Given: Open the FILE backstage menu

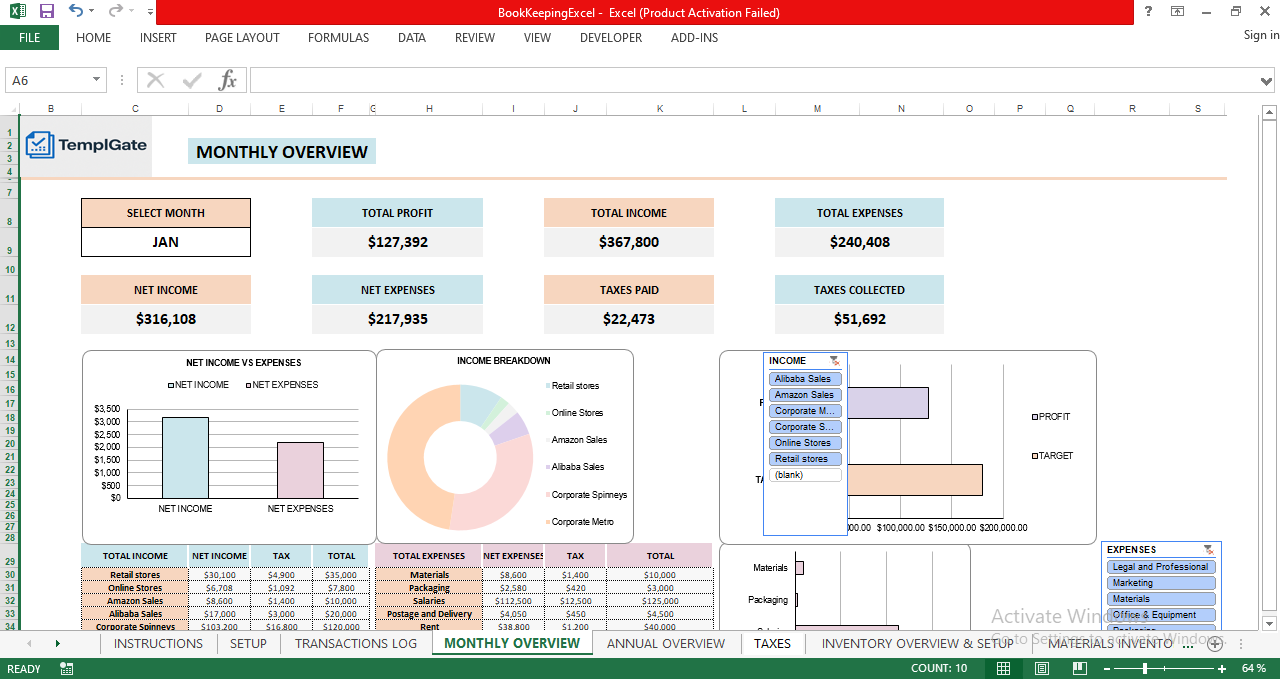Looking at the screenshot, I should click(x=29, y=38).
